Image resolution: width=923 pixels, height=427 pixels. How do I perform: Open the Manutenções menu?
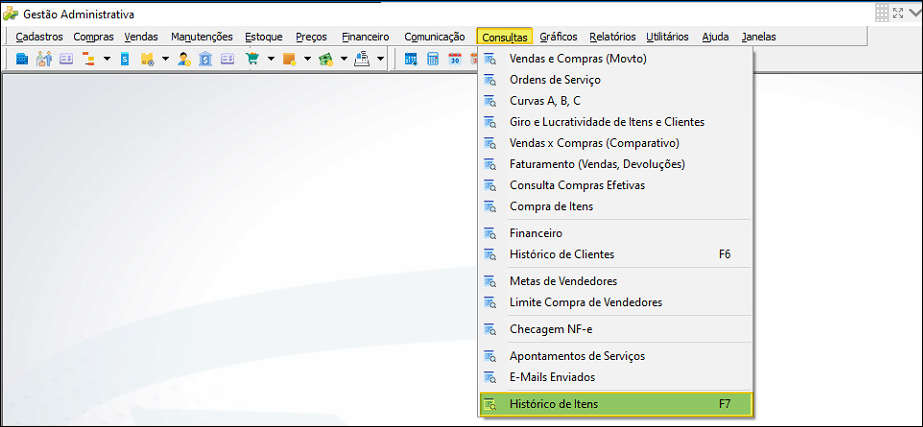click(202, 37)
